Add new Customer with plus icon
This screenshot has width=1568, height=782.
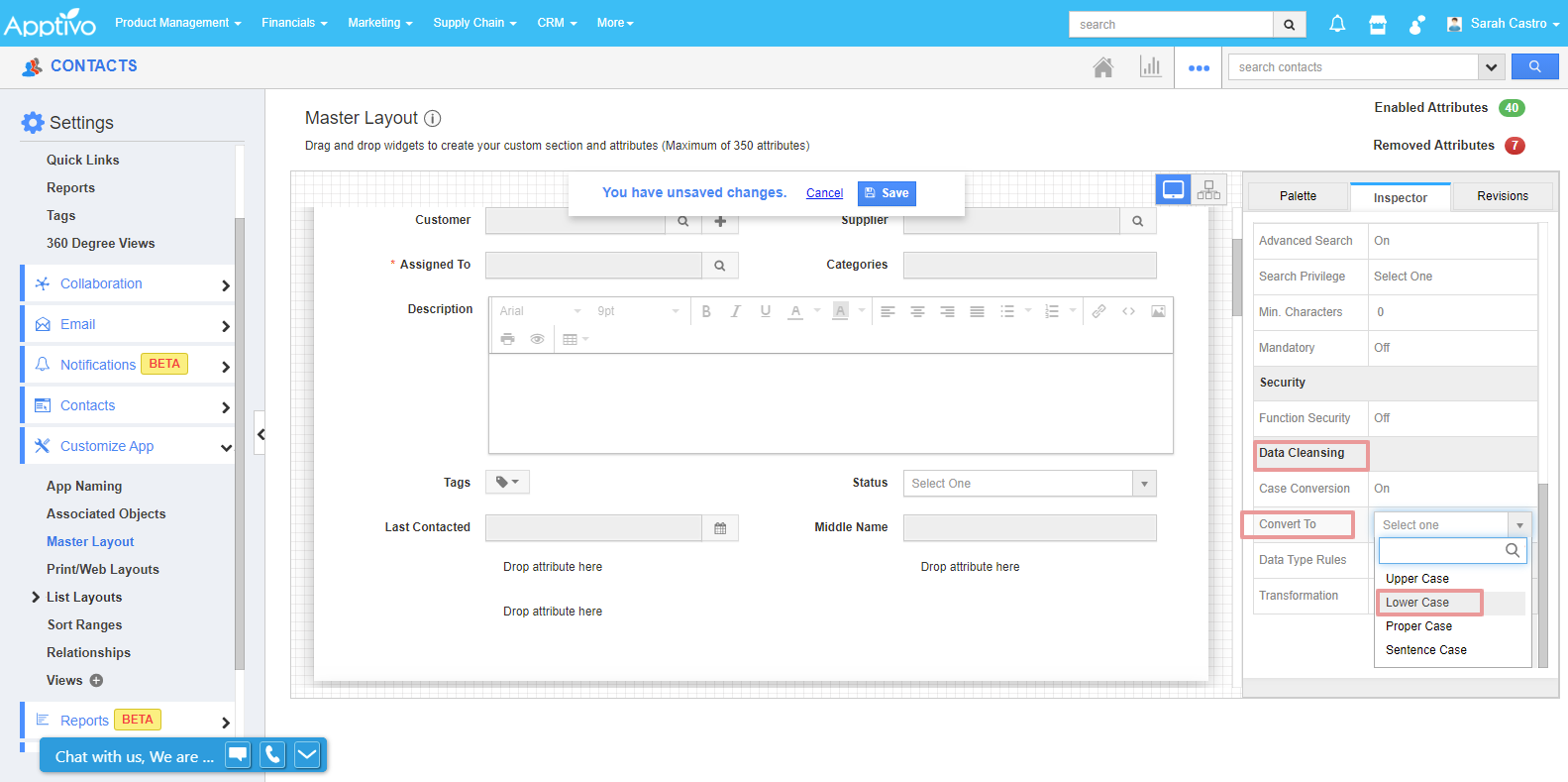720,221
